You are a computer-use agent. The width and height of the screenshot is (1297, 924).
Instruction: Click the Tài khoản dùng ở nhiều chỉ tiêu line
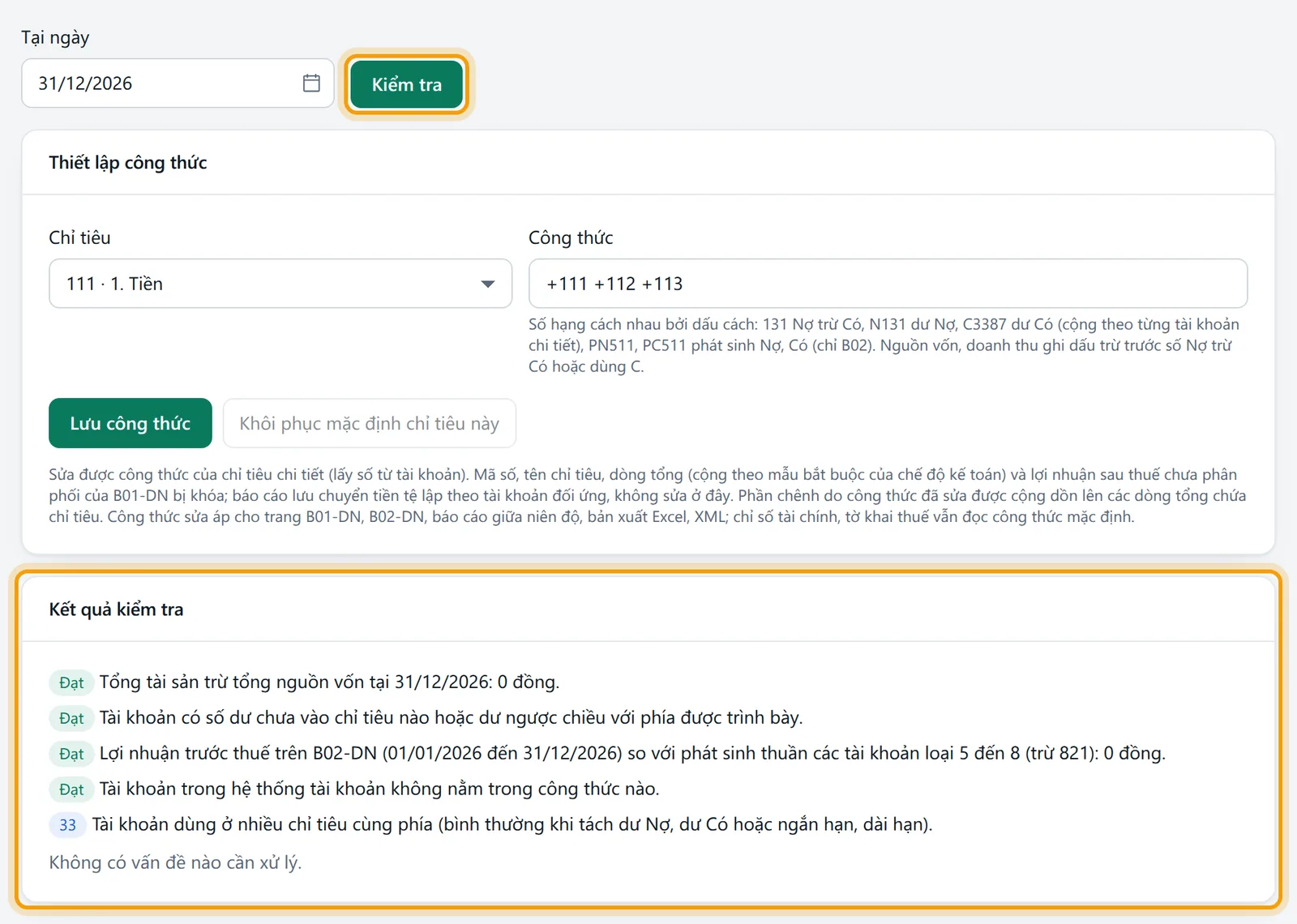(x=512, y=825)
